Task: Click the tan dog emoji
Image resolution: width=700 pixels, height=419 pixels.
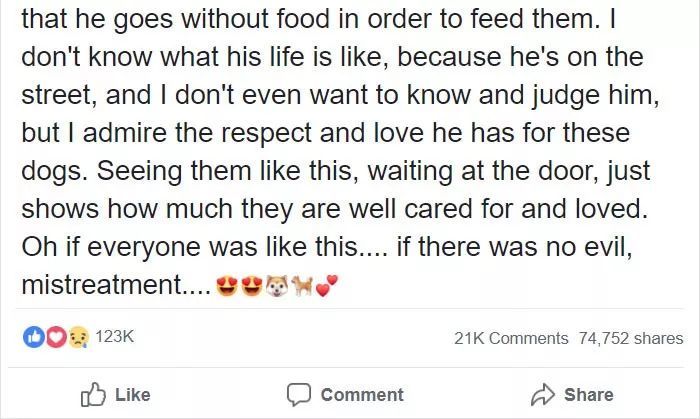Action: [x=302, y=285]
